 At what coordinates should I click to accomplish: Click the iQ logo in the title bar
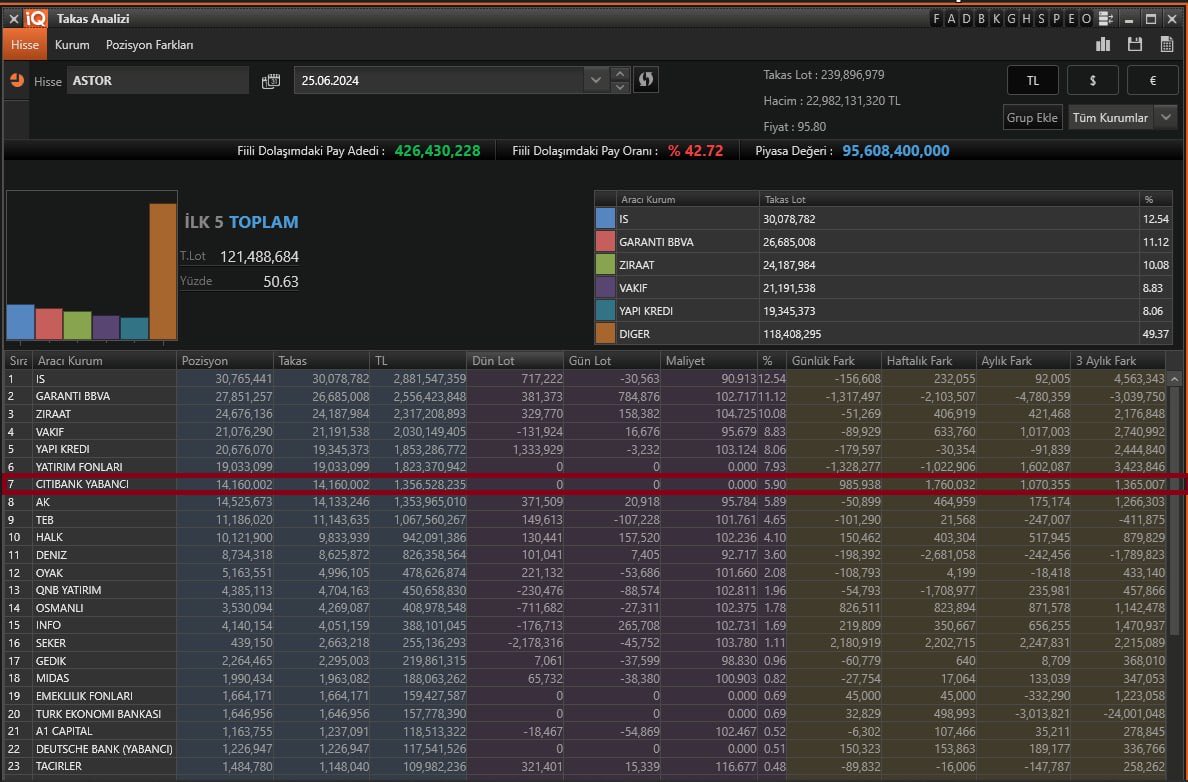[36, 18]
